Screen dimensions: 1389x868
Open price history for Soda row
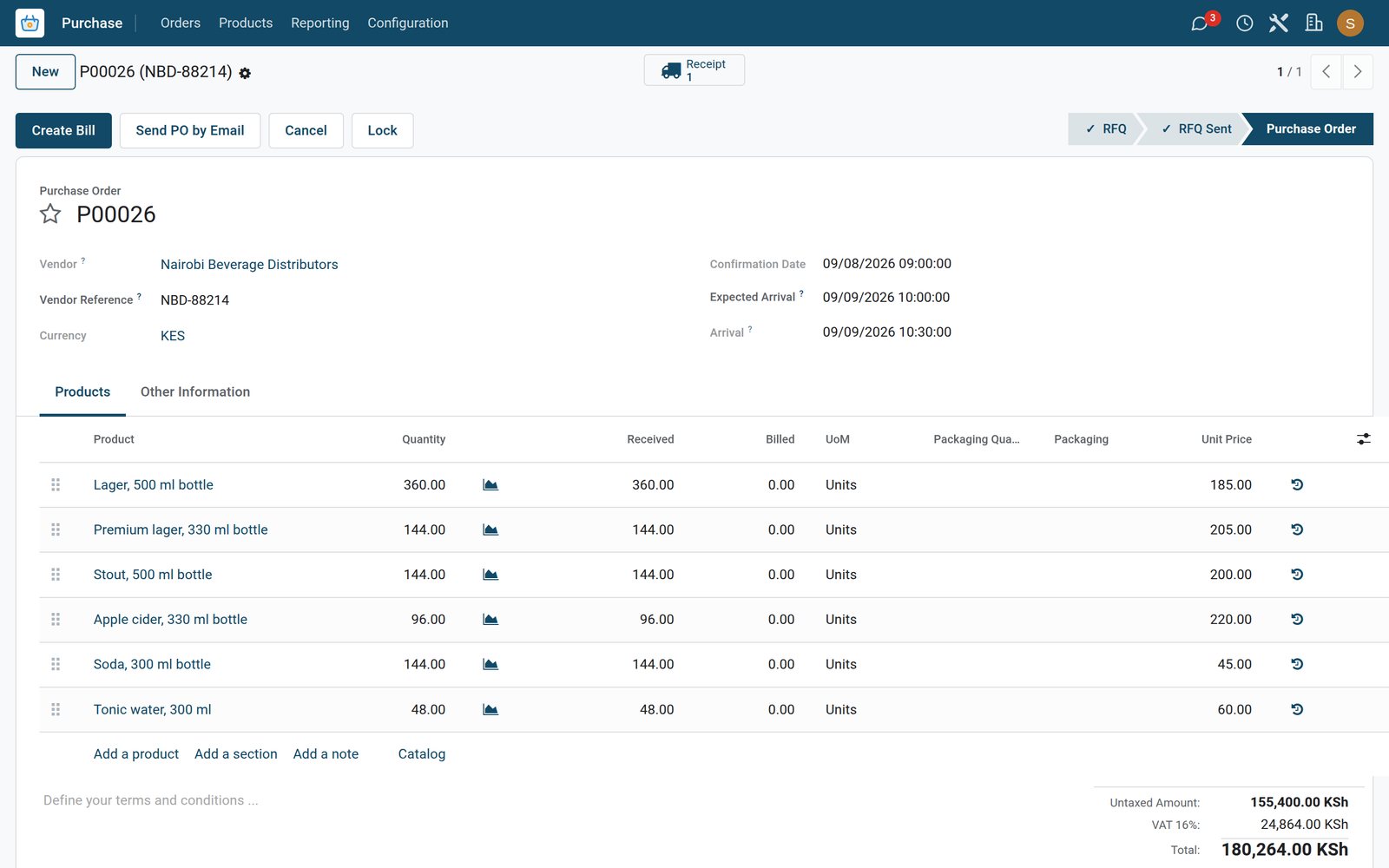[1297, 664]
